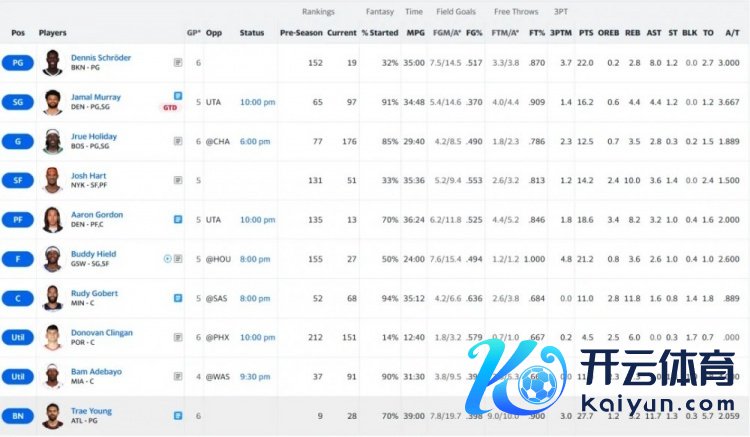Click the PG roster slot button
Image resolution: width=750 pixels, height=437 pixels.
(18, 63)
